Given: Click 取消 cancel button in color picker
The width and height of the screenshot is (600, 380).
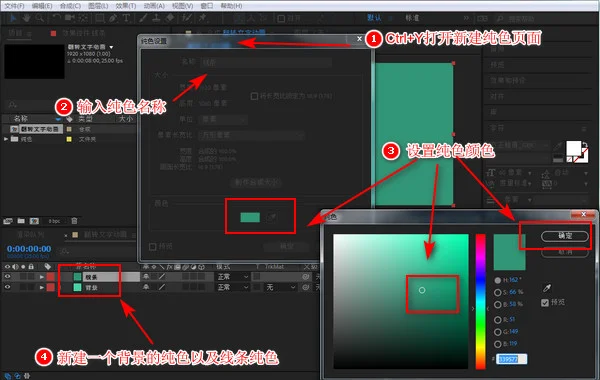Looking at the screenshot, I should coord(565,252).
